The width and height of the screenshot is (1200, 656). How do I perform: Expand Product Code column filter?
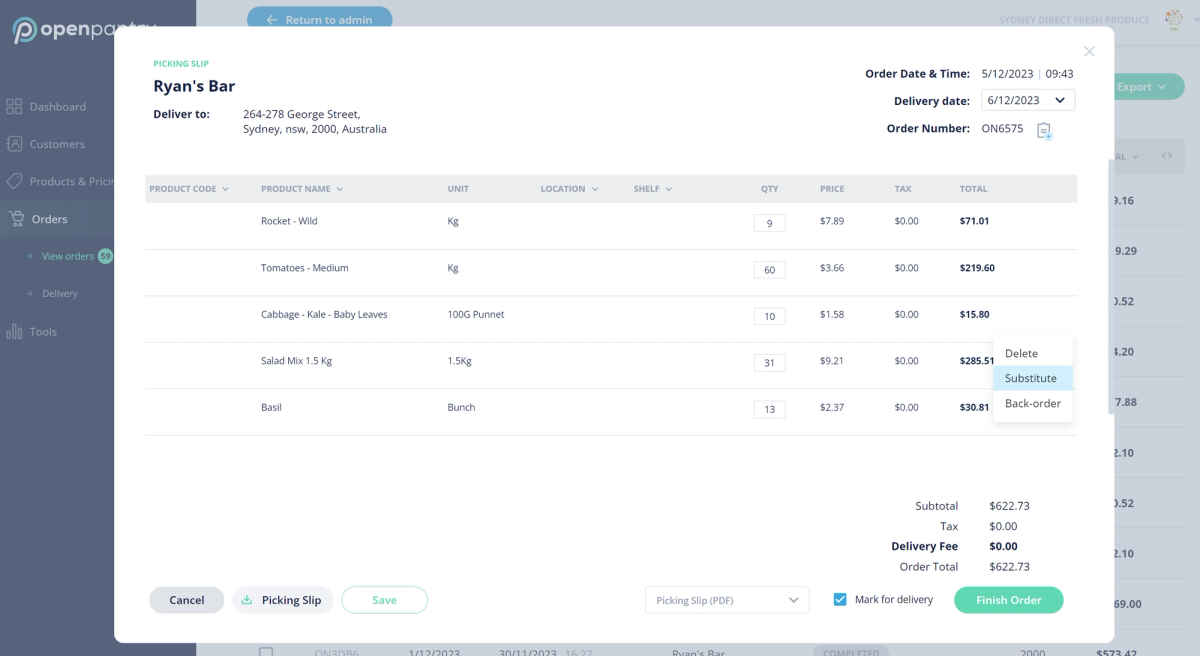[x=225, y=189]
